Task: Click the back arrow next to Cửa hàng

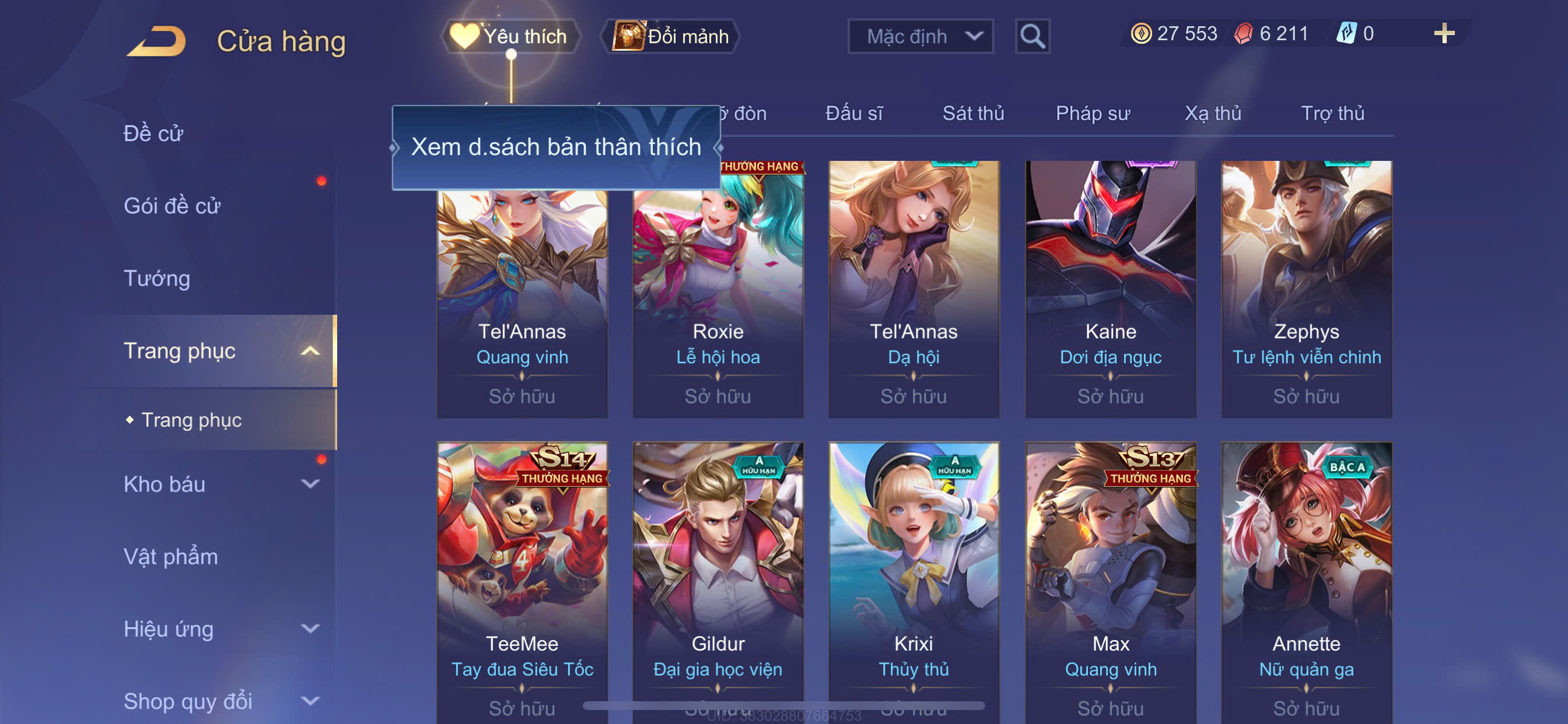Action: (157, 41)
